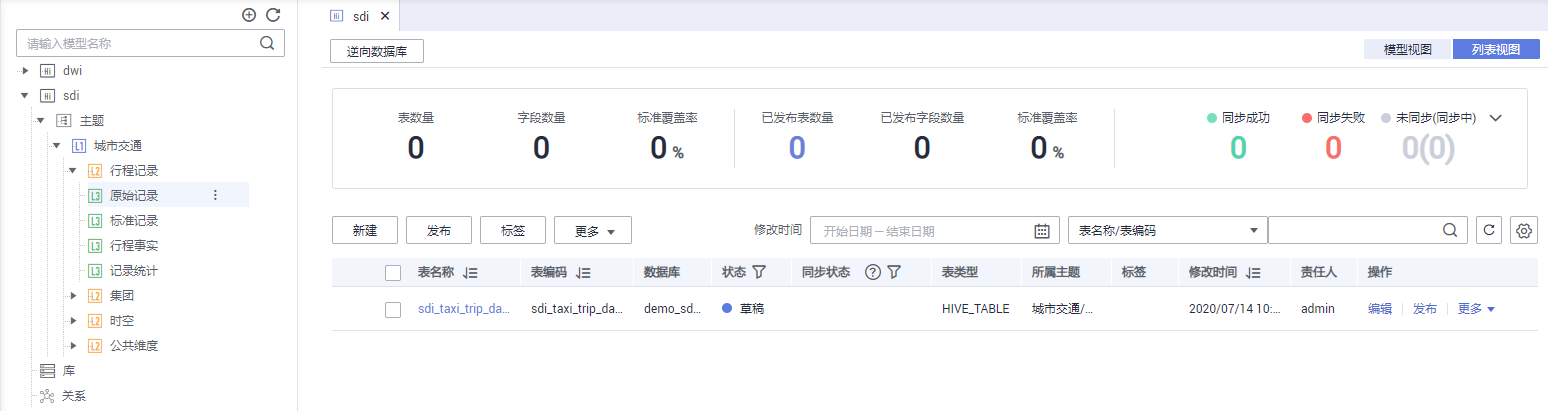Expand the dwi model node
Viewport: 1548px width, 411px height.
pos(25,71)
